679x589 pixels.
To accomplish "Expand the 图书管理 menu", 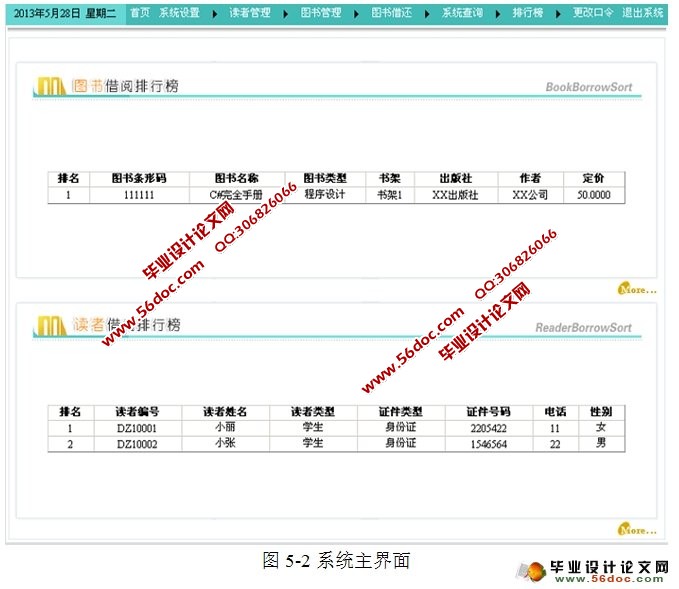I will (320, 14).
